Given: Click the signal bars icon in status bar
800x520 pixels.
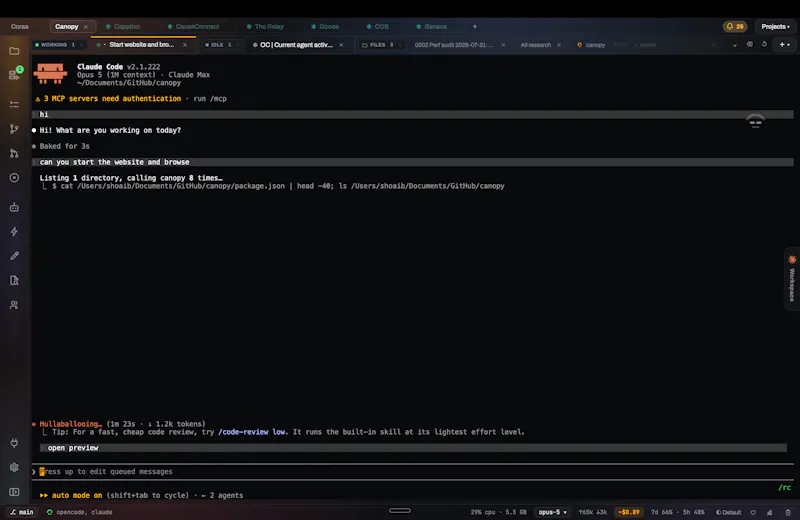Looking at the screenshot, I should tap(769, 512).
